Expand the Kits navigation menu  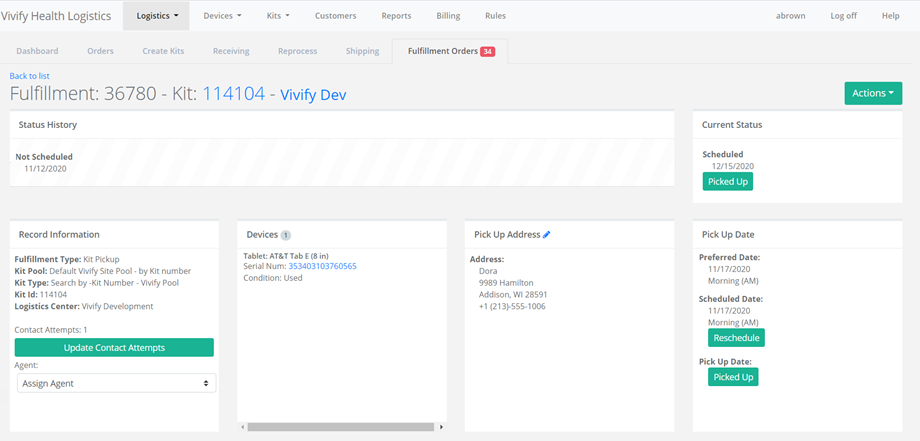coord(278,16)
